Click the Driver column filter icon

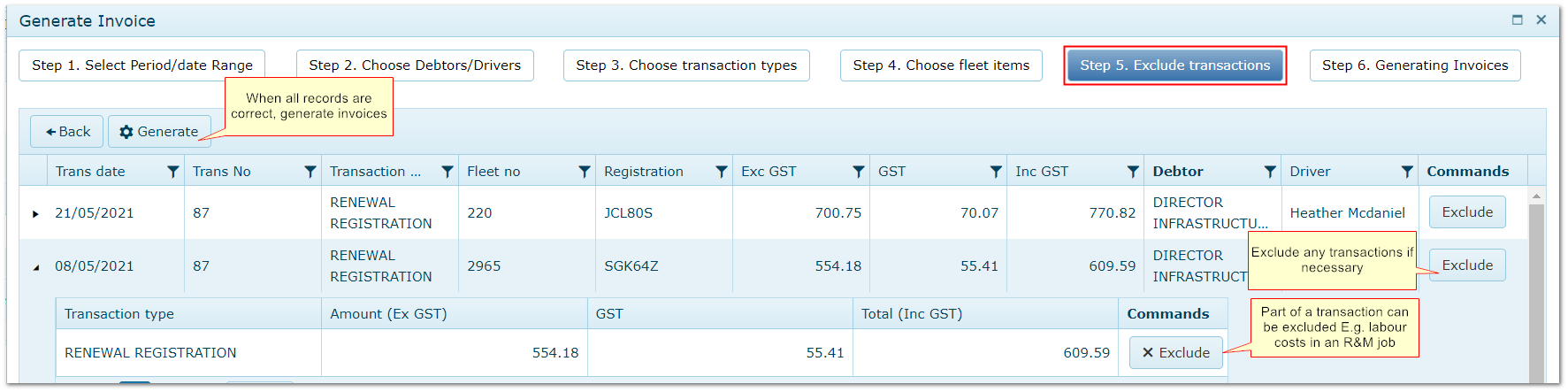point(1407,172)
